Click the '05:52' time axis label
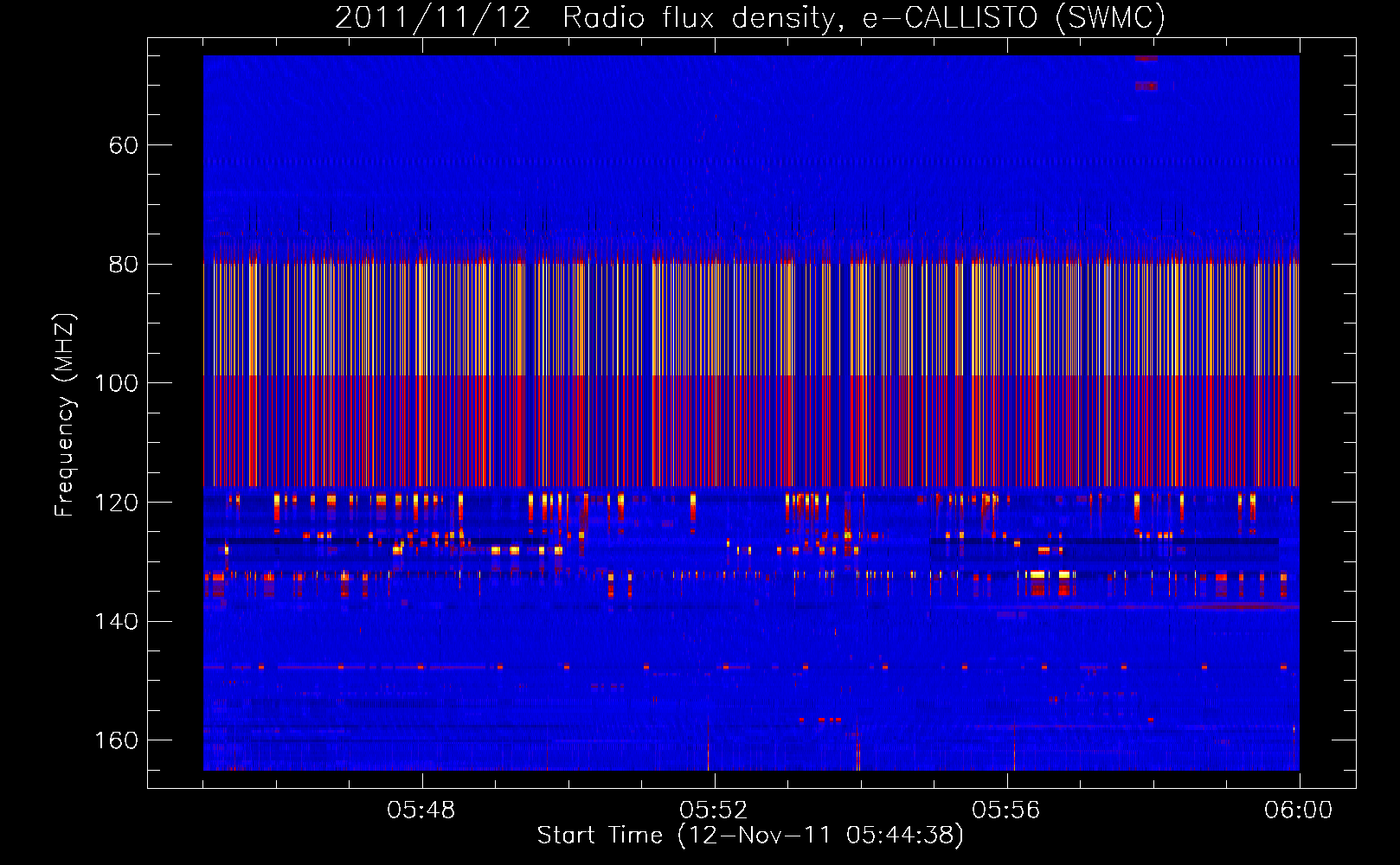1400x865 pixels. [x=714, y=811]
